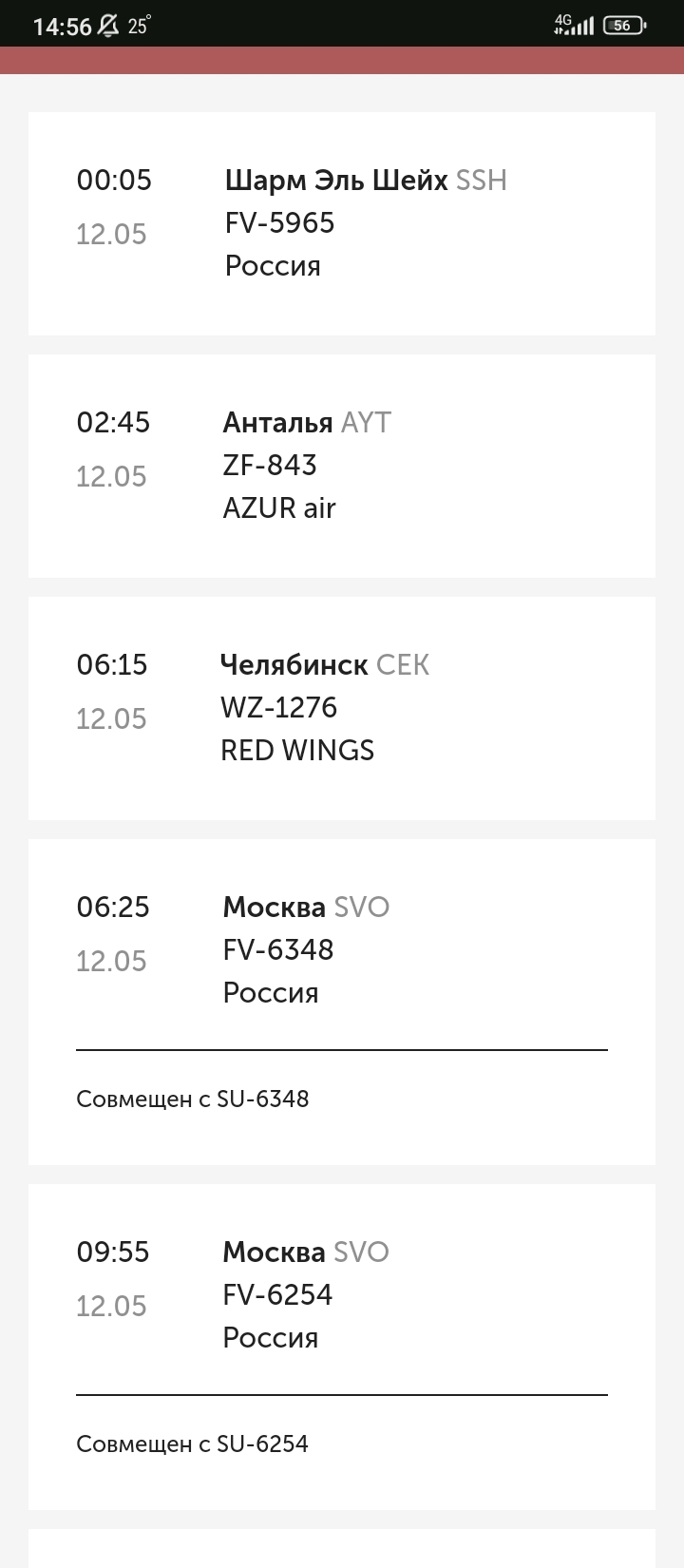684x1568 pixels.
Task: Tap the 06:15 departure time
Action: pyautogui.click(x=112, y=665)
